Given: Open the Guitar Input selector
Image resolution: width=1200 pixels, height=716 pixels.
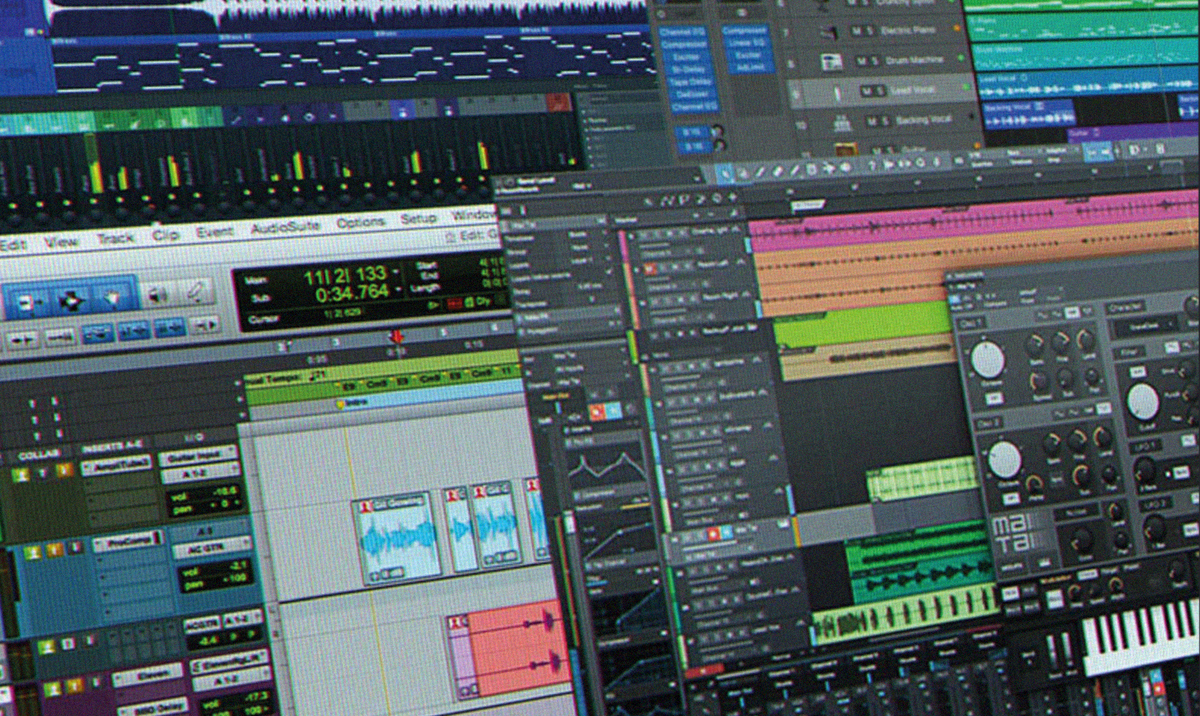Looking at the screenshot, I should click(x=197, y=455).
